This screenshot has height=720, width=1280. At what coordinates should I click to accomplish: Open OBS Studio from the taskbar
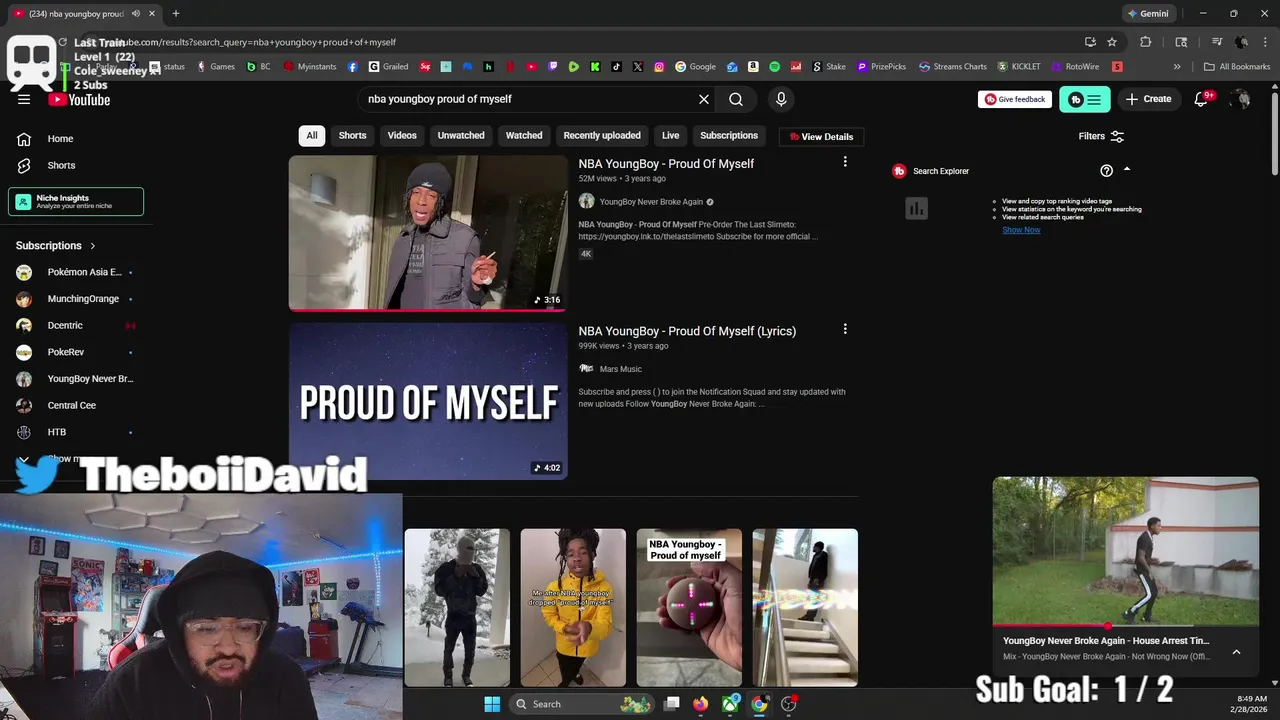[789, 704]
